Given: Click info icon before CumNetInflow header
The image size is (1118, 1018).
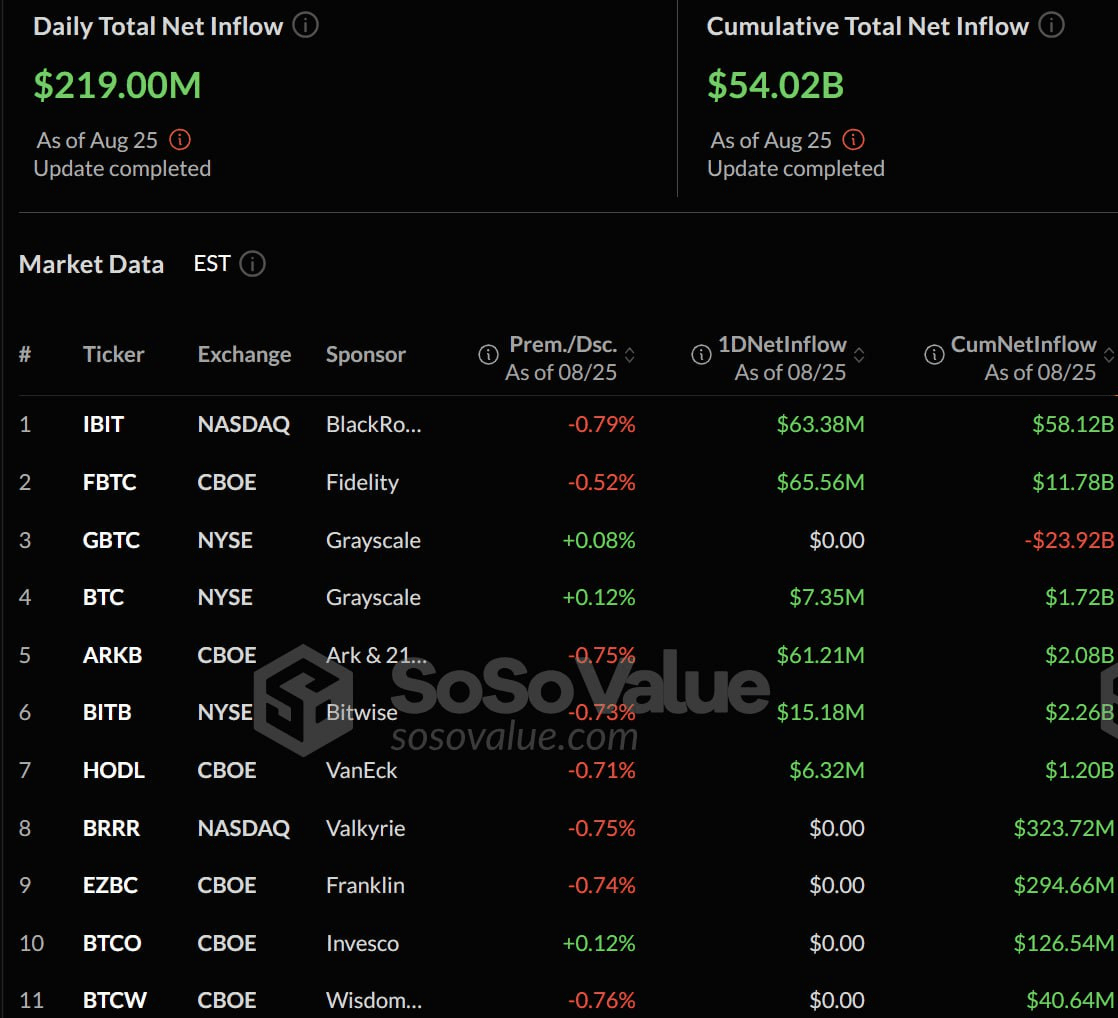Looking at the screenshot, I should click(935, 354).
